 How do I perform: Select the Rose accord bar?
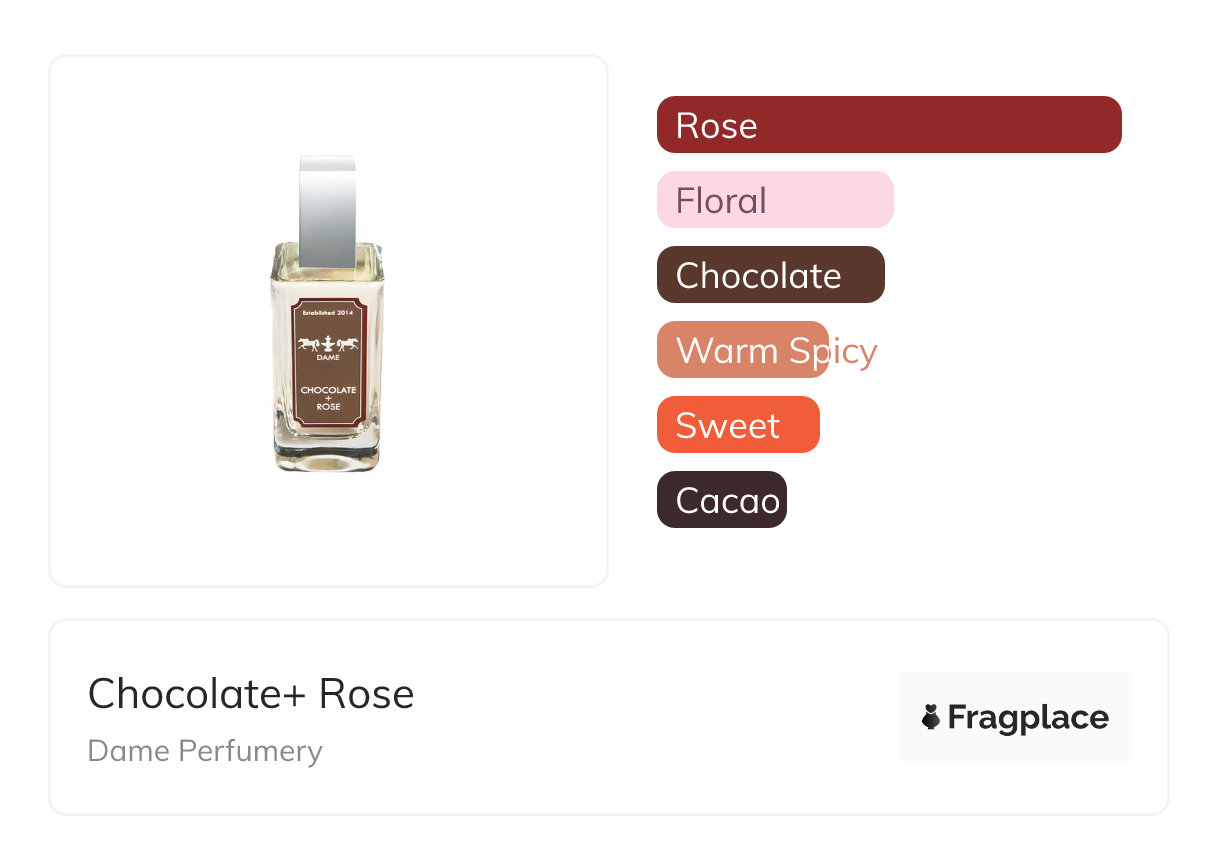pos(889,125)
